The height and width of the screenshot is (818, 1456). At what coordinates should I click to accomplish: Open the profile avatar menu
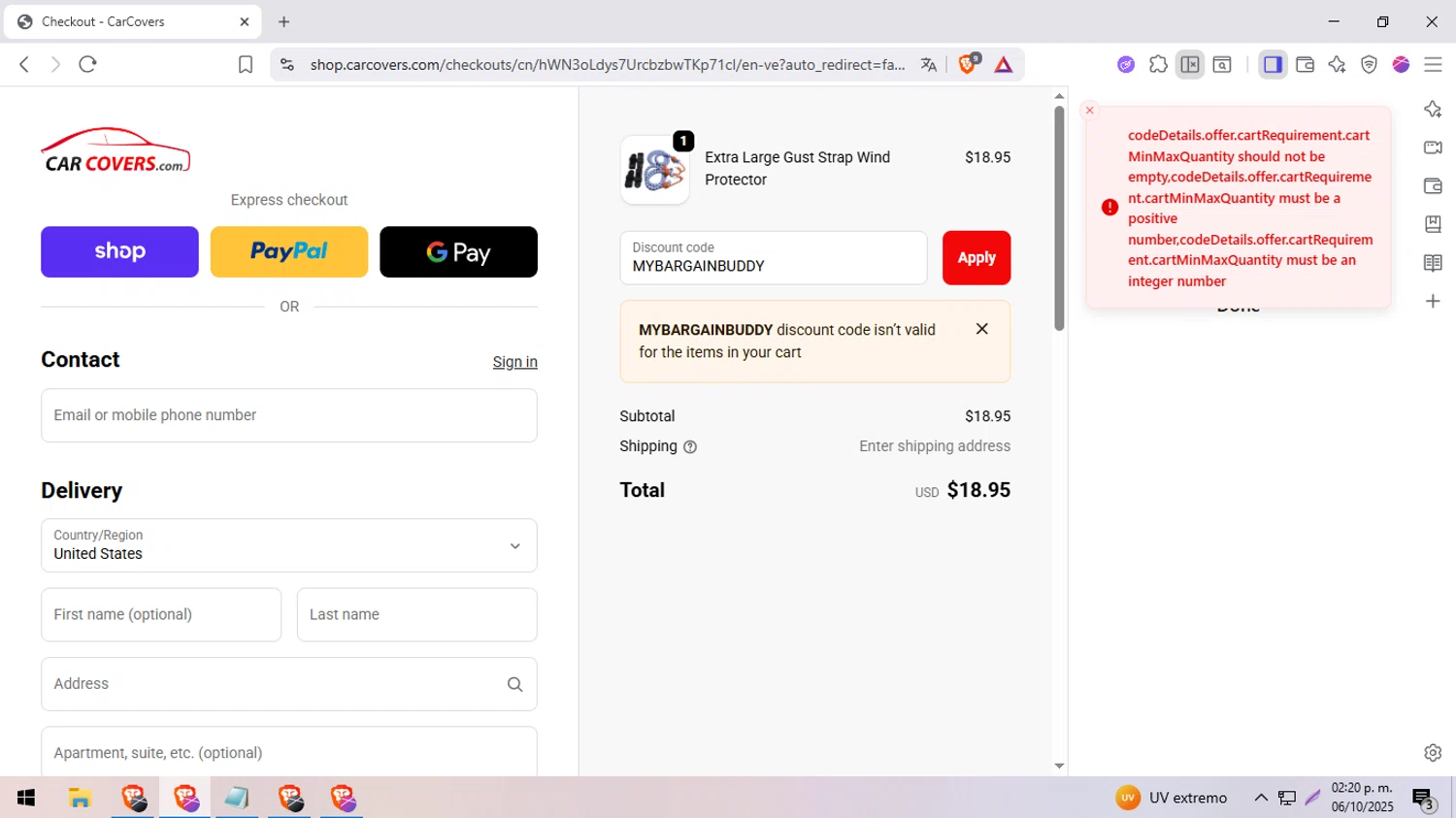(x=1401, y=64)
